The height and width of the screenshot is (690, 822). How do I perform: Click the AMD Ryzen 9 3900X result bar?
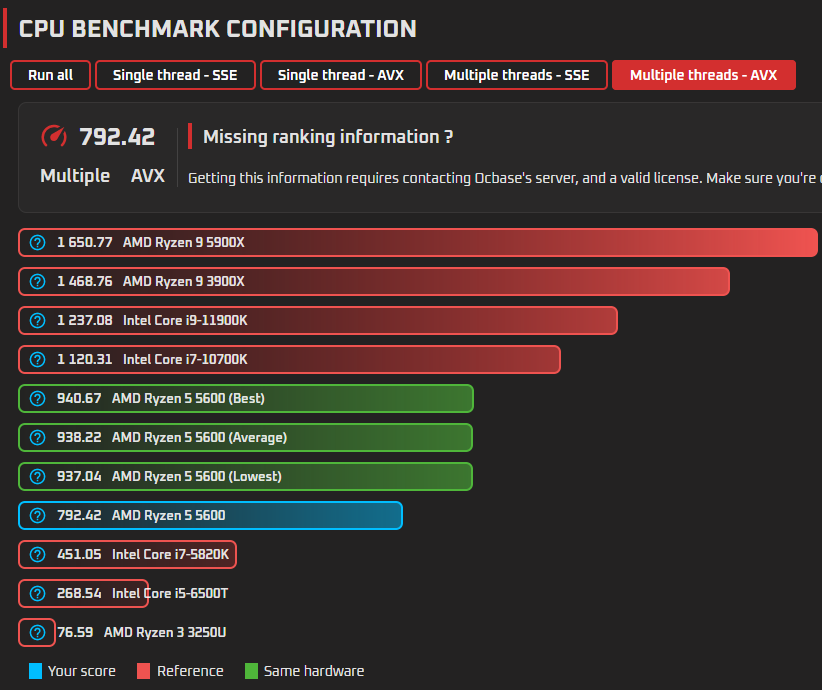[374, 282]
